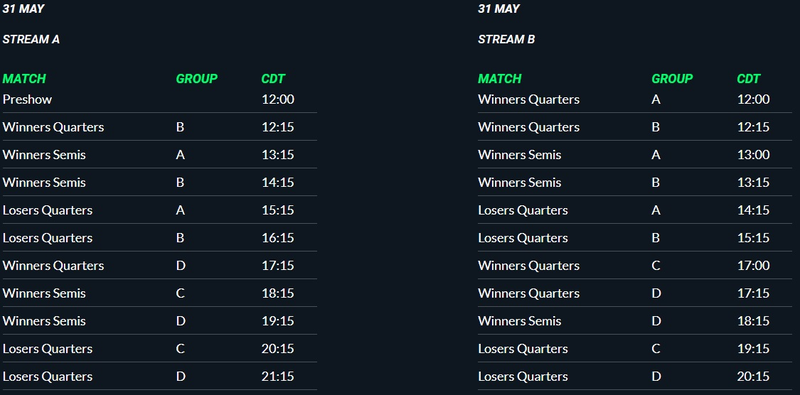The width and height of the screenshot is (800, 395).
Task: Click the MATCH column header in Stream A
Action: pos(24,79)
